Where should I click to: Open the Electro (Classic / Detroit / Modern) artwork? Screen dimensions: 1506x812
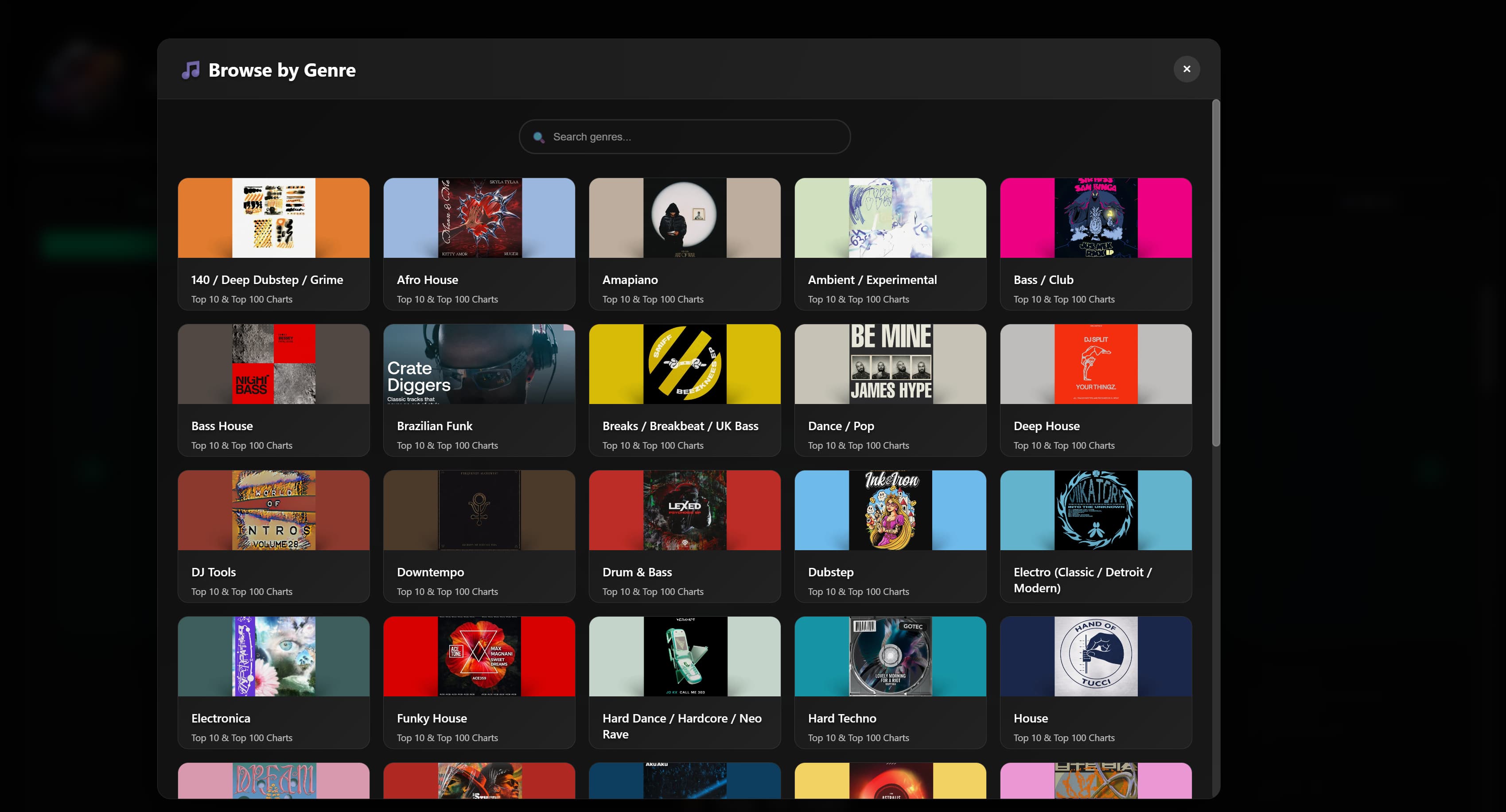[x=1096, y=510]
